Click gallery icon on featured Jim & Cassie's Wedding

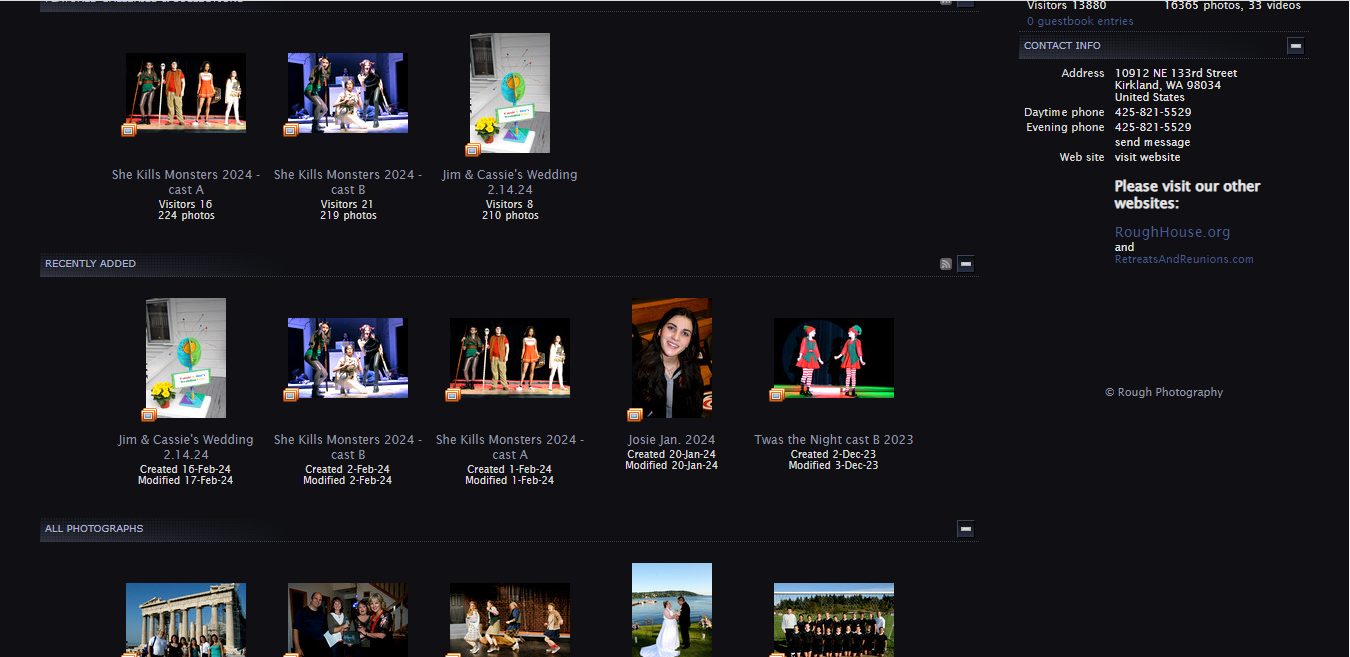[472, 150]
